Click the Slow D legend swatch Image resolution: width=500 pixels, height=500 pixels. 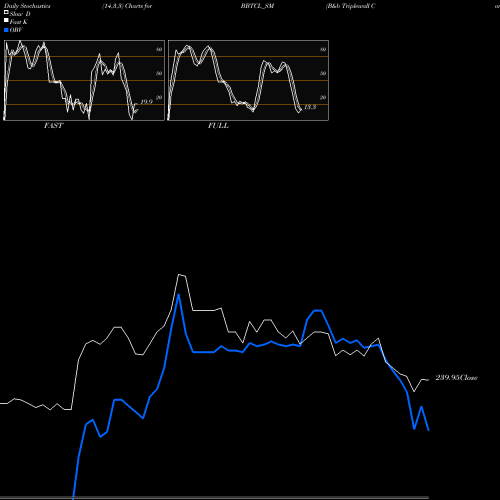tap(6, 12)
